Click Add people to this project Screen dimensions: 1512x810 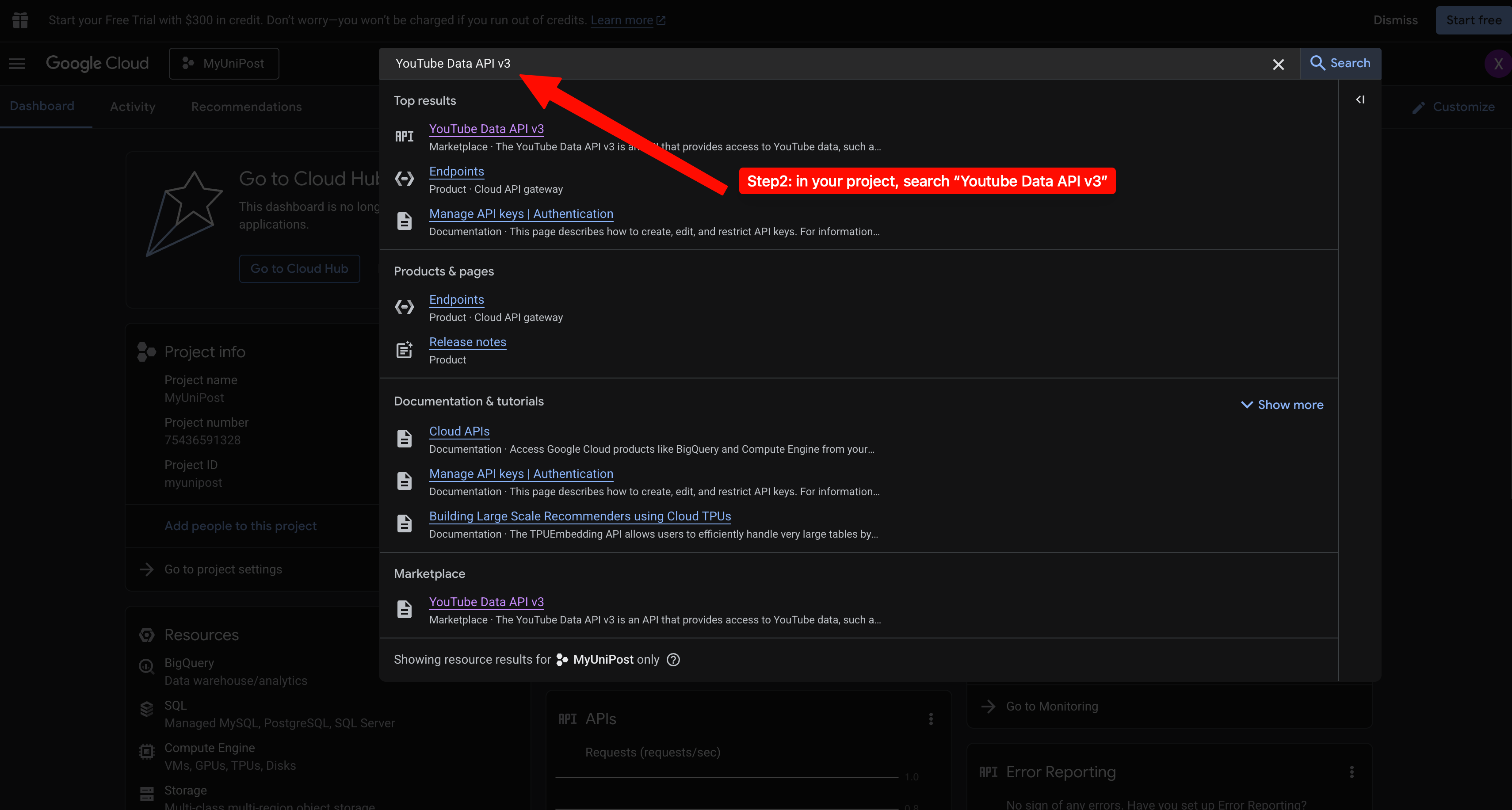[x=241, y=526]
